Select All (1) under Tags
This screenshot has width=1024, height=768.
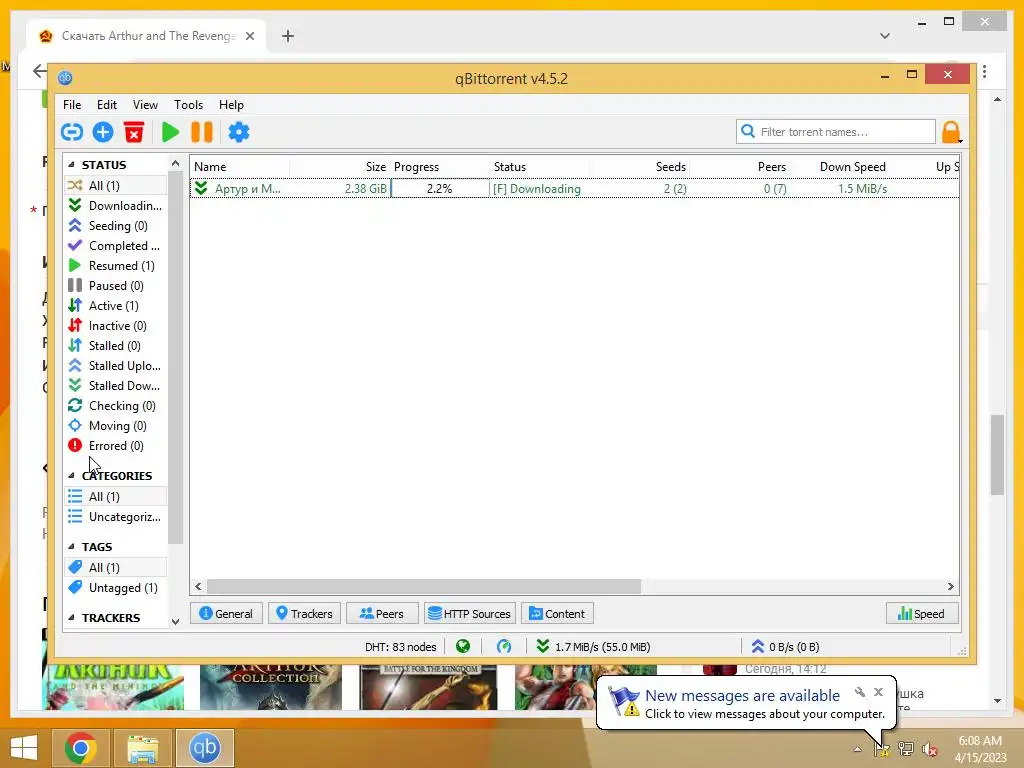pos(116,568)
